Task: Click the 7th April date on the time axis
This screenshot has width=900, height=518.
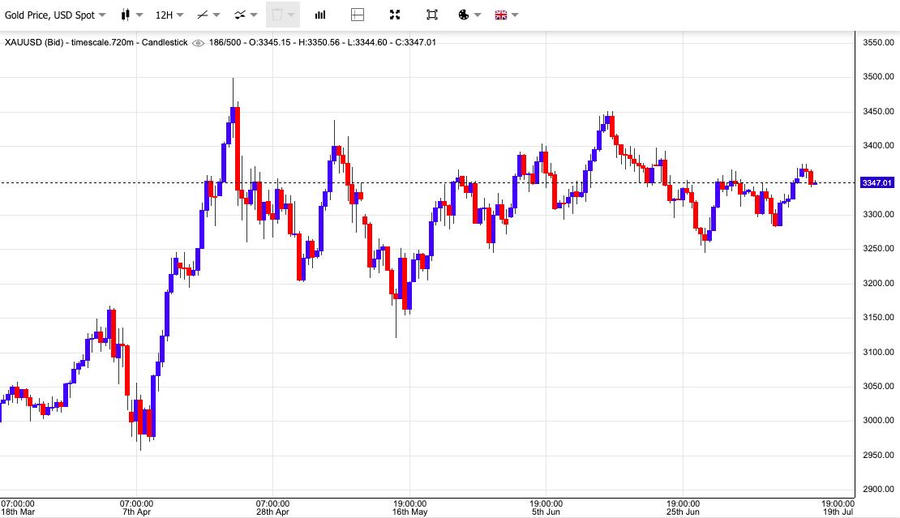Action: 136,510
